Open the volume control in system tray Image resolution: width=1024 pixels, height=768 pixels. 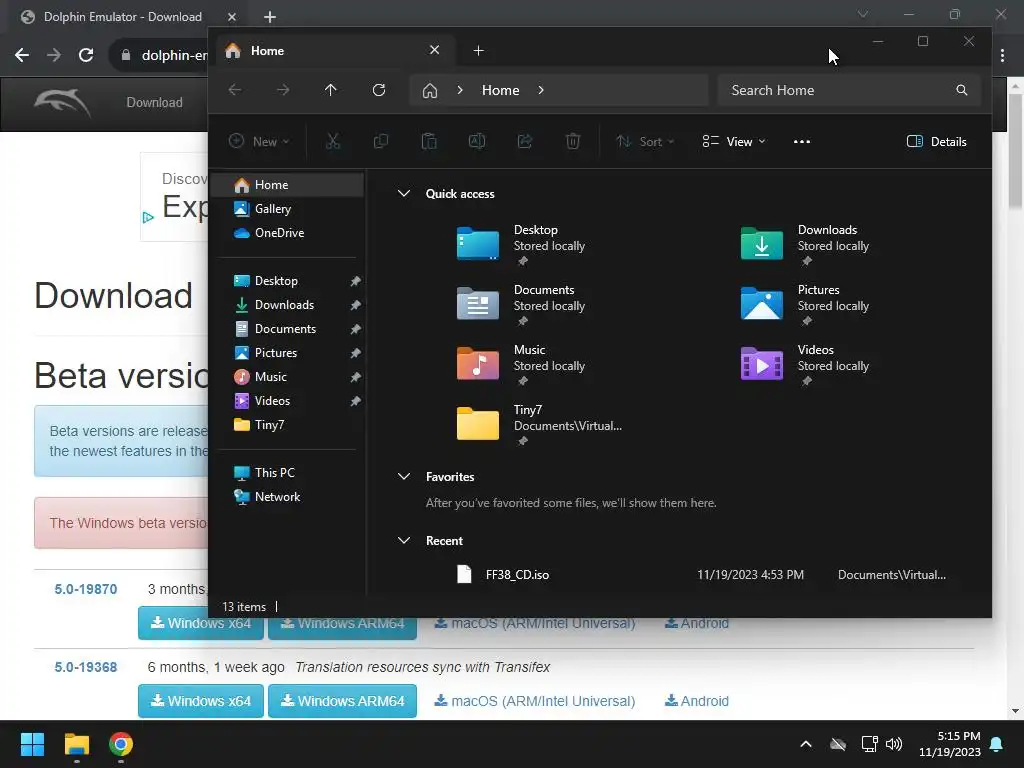894,744
